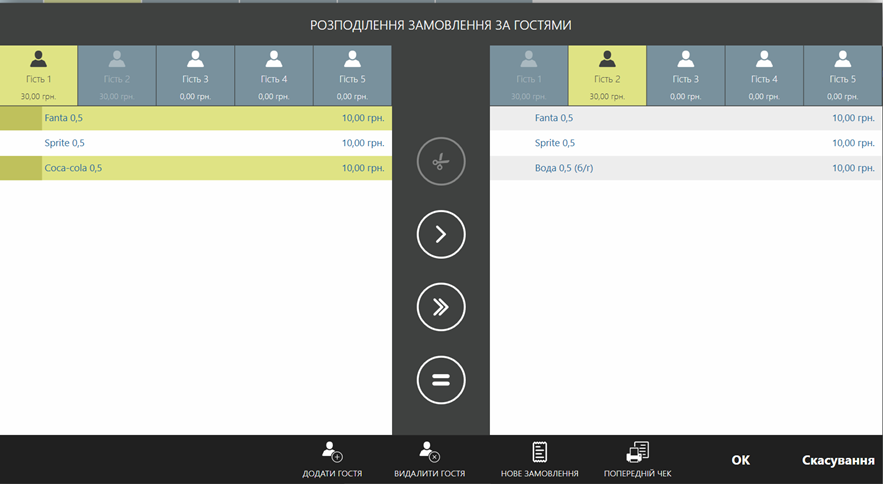Viewport: 883px width, 484px height.
Task: Click the scissors split item icon
Action: [x=441, y=161]
